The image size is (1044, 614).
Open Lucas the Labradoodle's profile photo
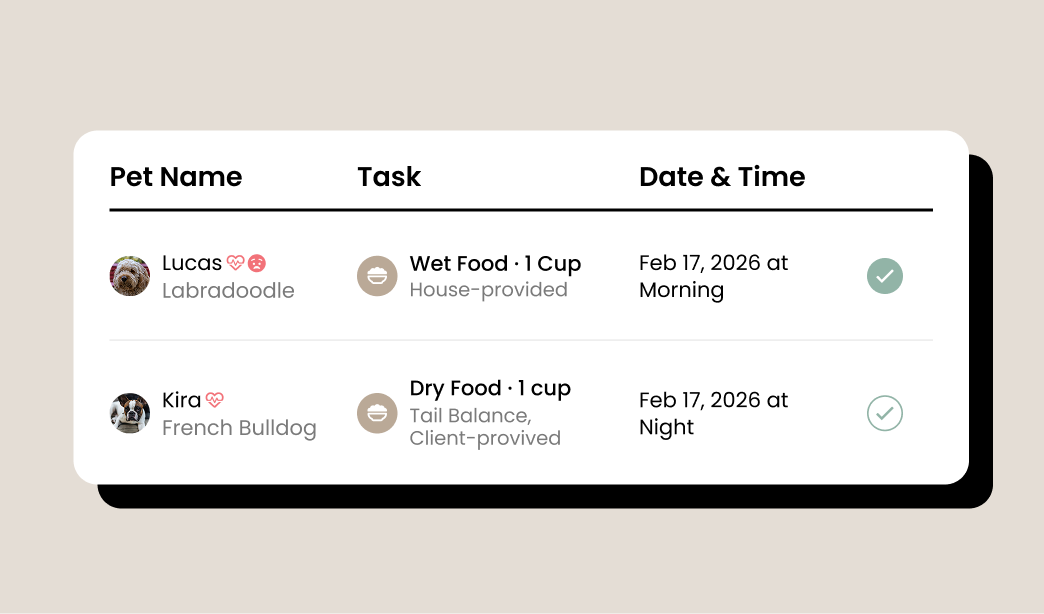tap(130, 276)
